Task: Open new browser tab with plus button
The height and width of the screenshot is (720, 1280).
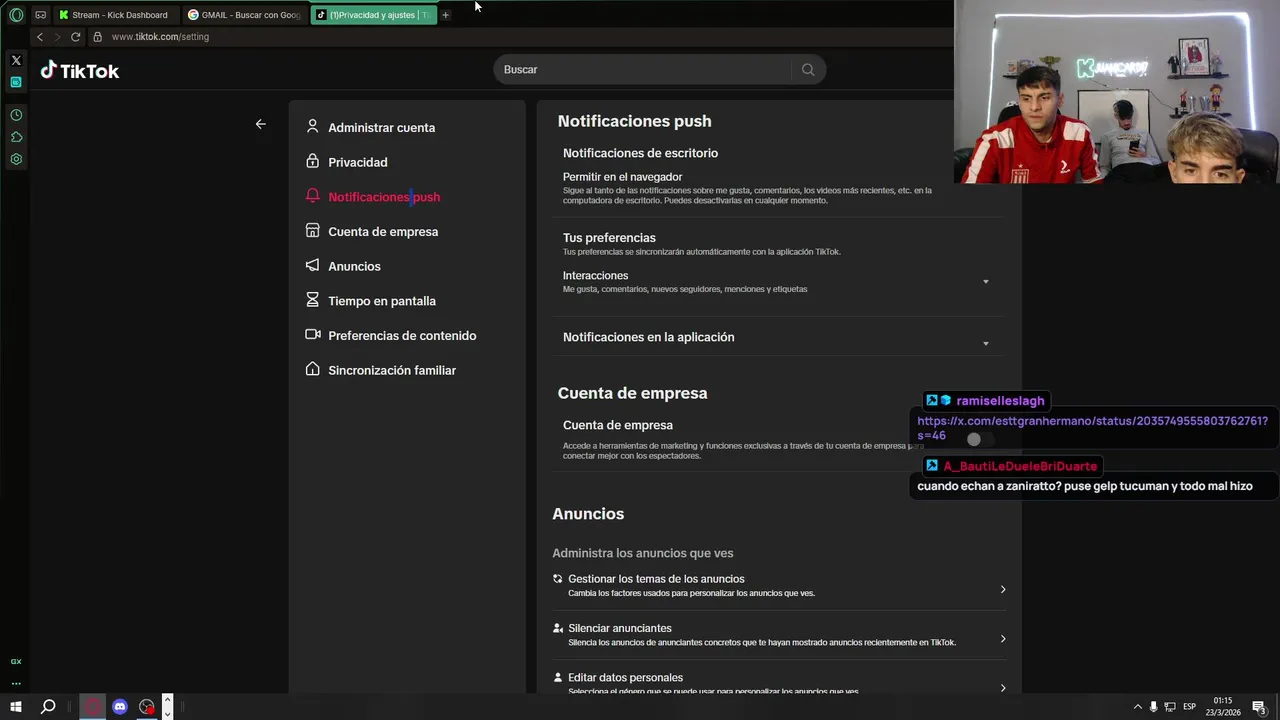Action: (446, 15)
